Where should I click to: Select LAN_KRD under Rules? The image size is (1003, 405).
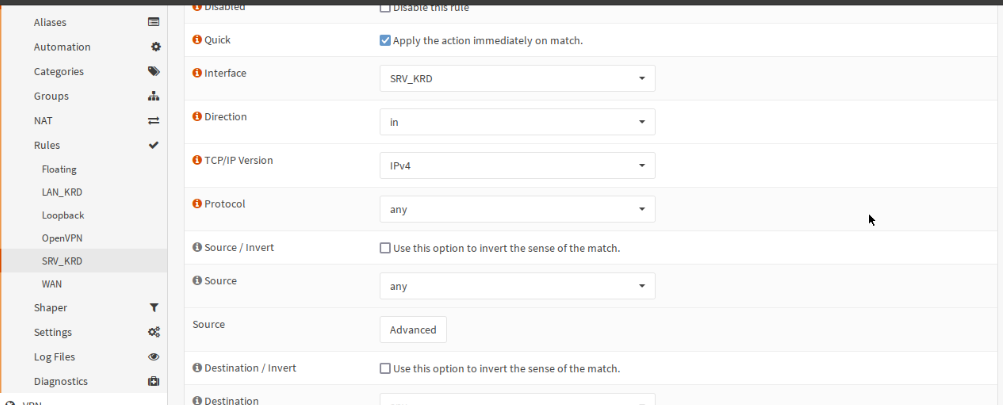(62, 192)
